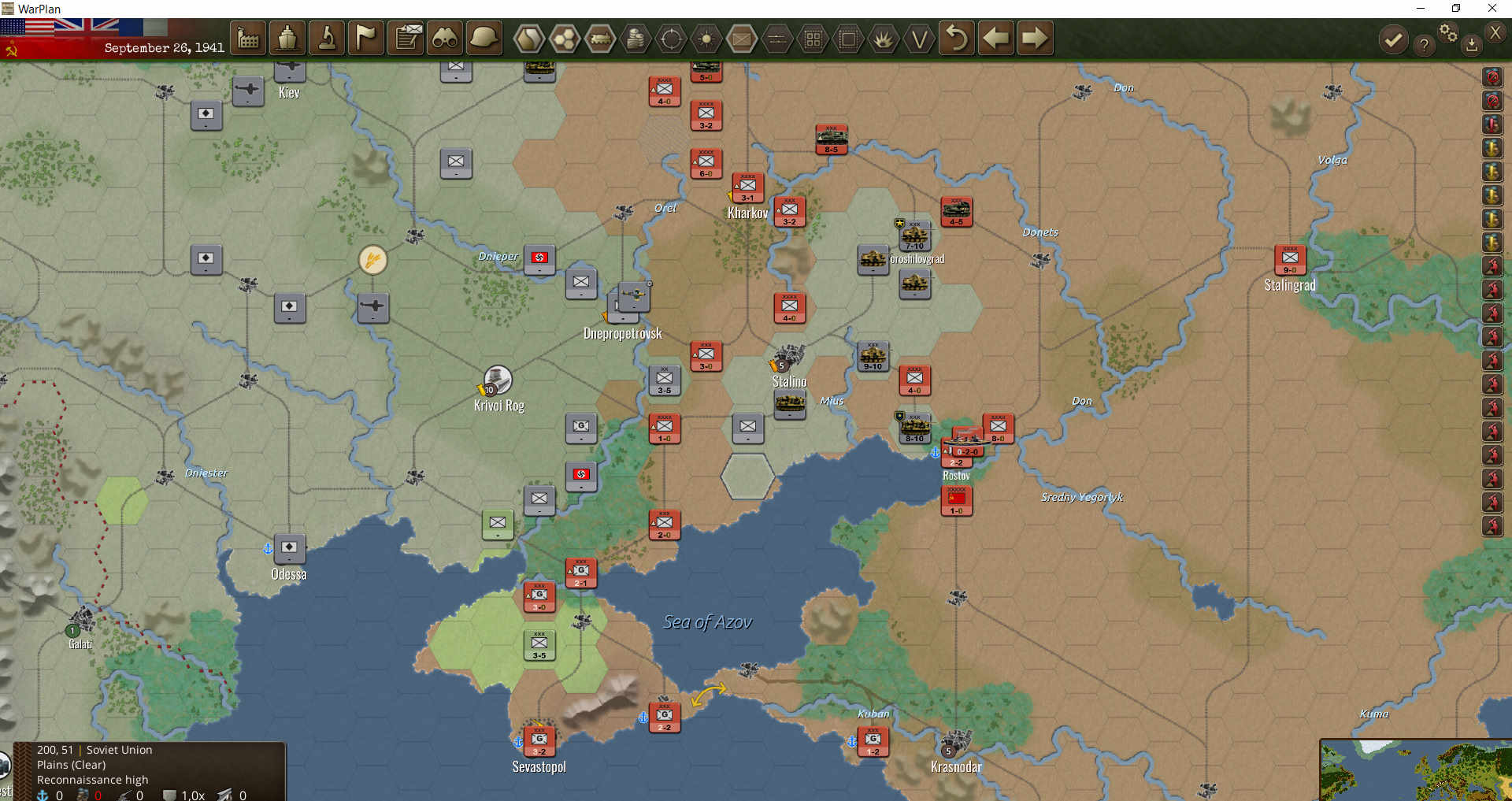Select the German tank unit below Stalino
The height and width of the screenshot is (801, 1512).
tap(790, 405)
